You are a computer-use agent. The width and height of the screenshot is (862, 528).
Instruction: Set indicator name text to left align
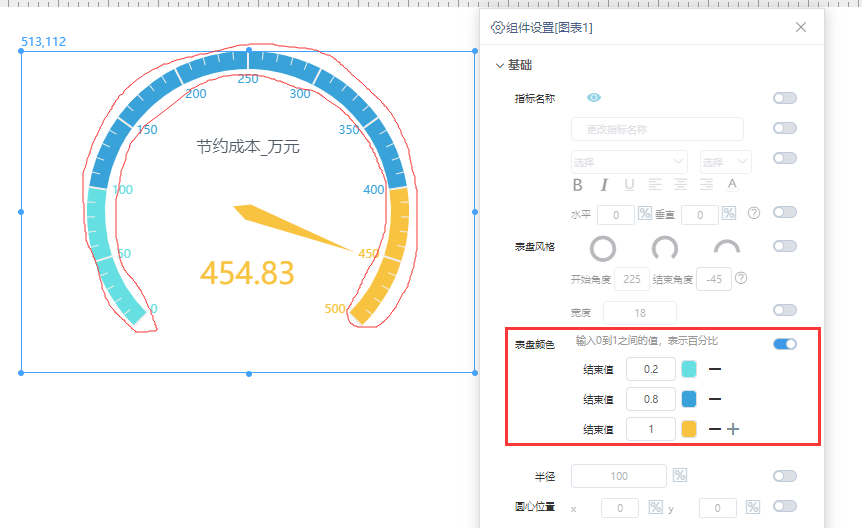[x=655, y=184]
